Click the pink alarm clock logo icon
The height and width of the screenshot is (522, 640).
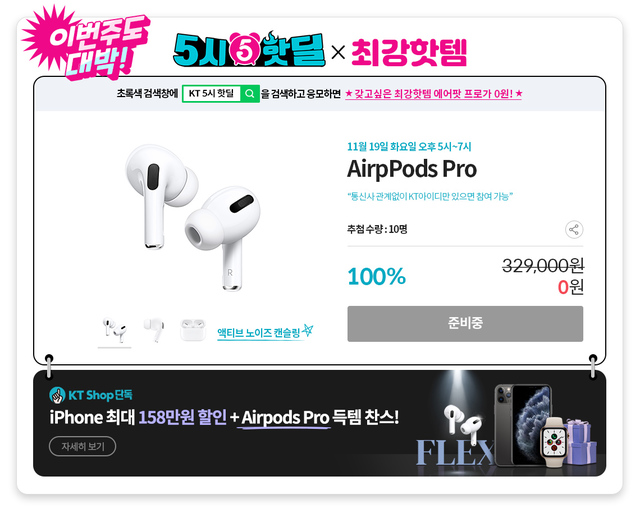click(x=245, y=50)
